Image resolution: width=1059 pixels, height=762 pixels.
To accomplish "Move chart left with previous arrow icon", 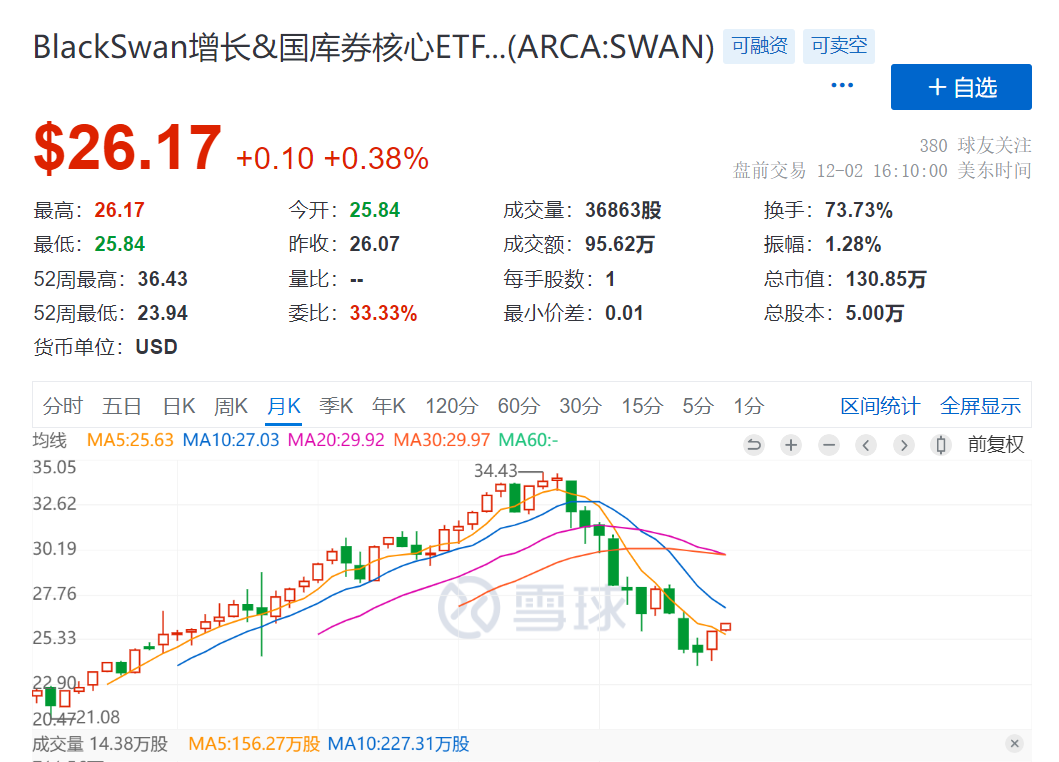I will tap(866, 444).
